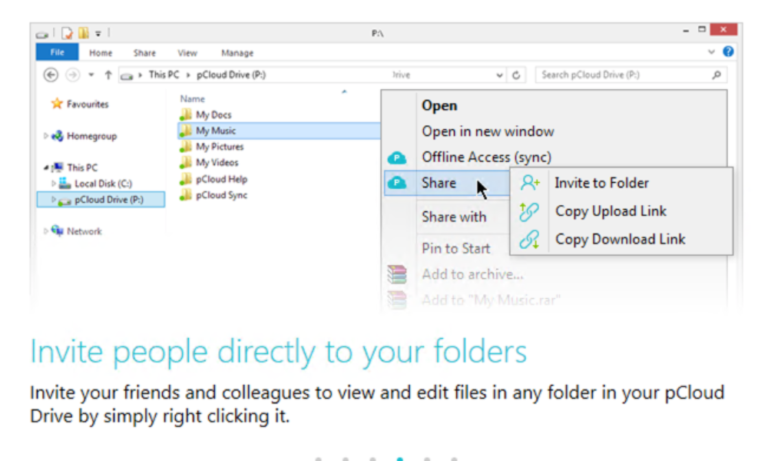Expand the Local Disk (C:) tree node
This screenshot has height=461, width=768.
pos(53,183)
